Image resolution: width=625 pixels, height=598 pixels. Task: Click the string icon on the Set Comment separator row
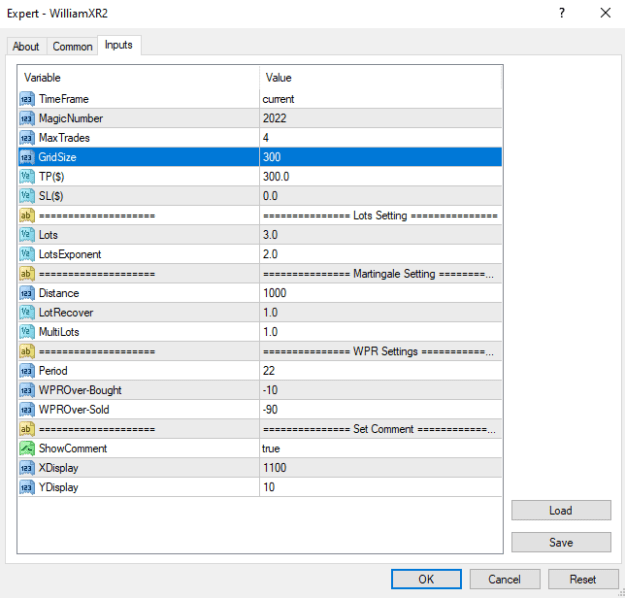(x=27, y=429)
